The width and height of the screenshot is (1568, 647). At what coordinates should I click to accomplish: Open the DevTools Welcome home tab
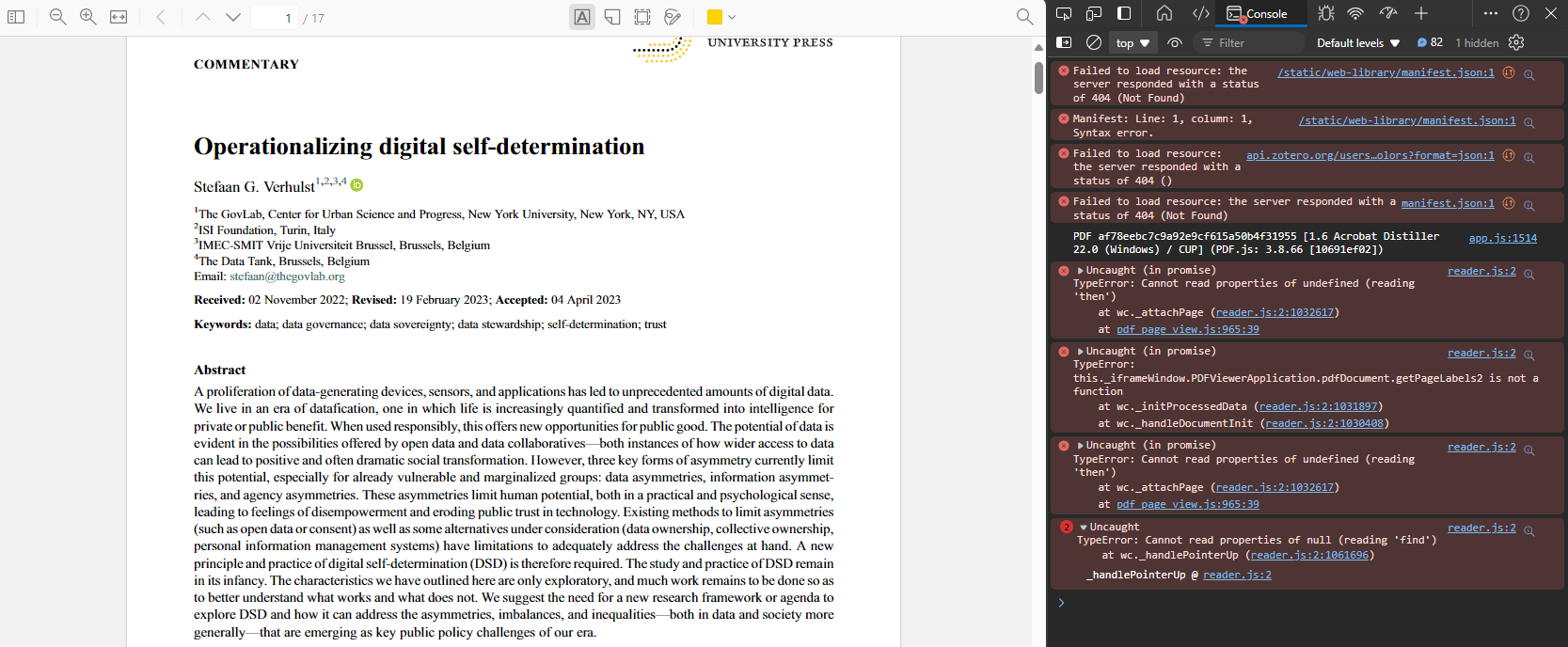click(x=1164, y=13)
